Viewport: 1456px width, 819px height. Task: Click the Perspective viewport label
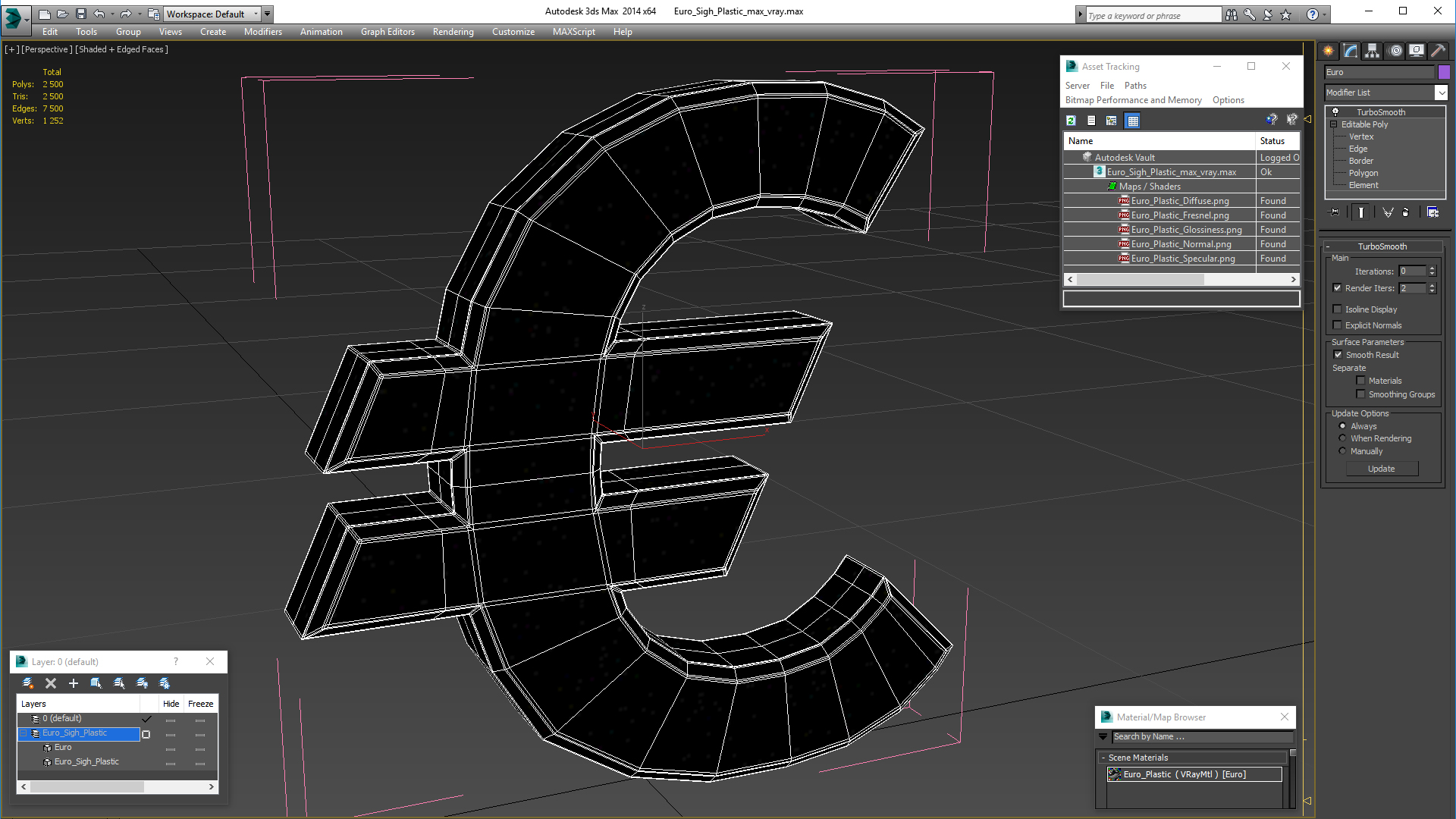pyautogui.click(x=47, y=49)
